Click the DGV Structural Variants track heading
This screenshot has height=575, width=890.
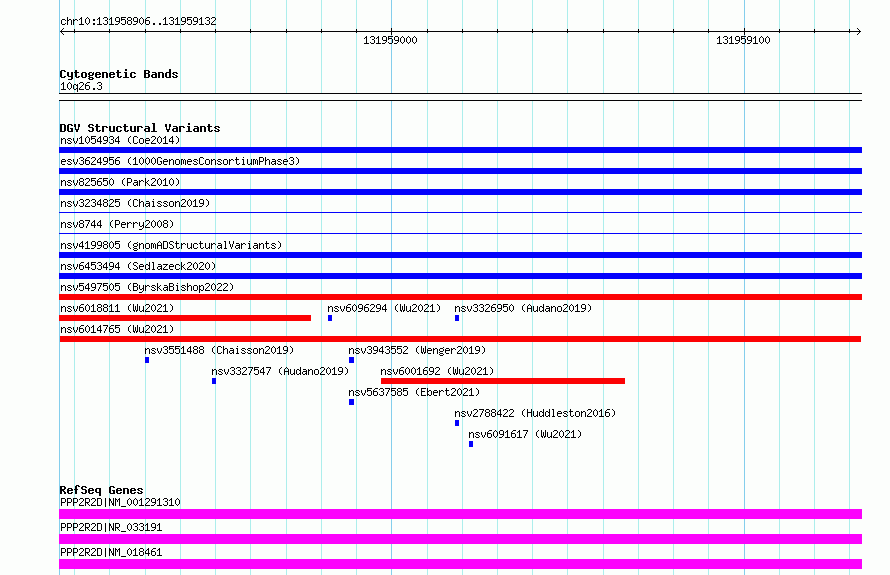coord(140,128)
